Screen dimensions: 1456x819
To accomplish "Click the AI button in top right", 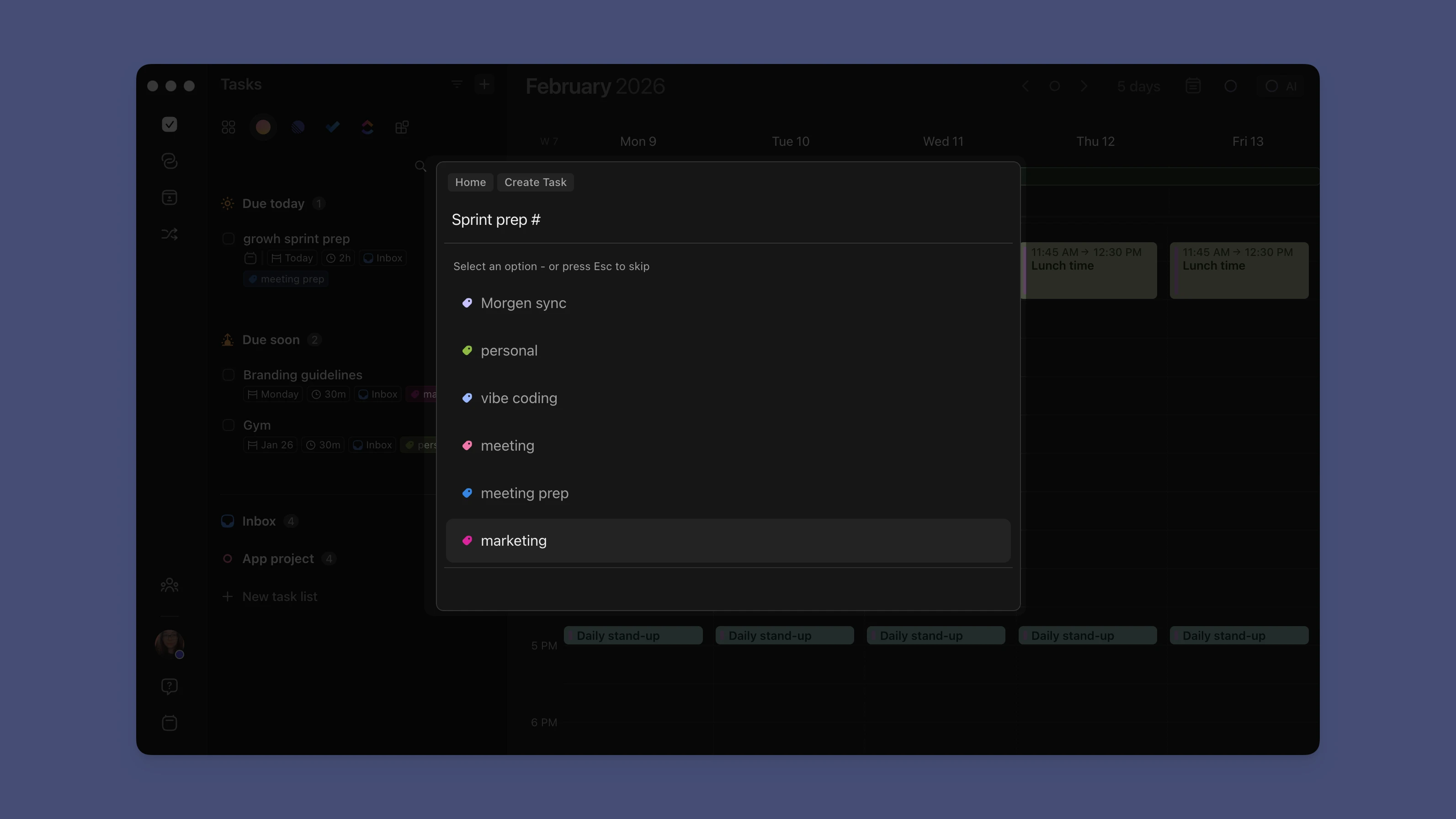I will pos(1281,86).
